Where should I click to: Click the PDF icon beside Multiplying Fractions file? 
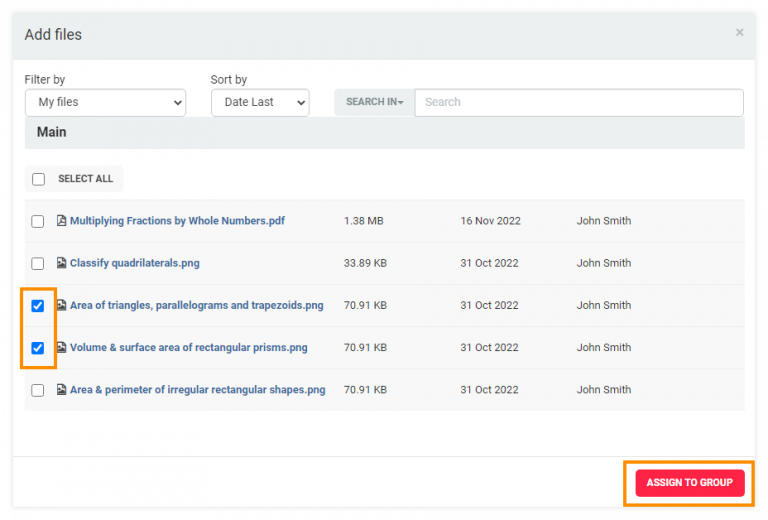[61, 221]
